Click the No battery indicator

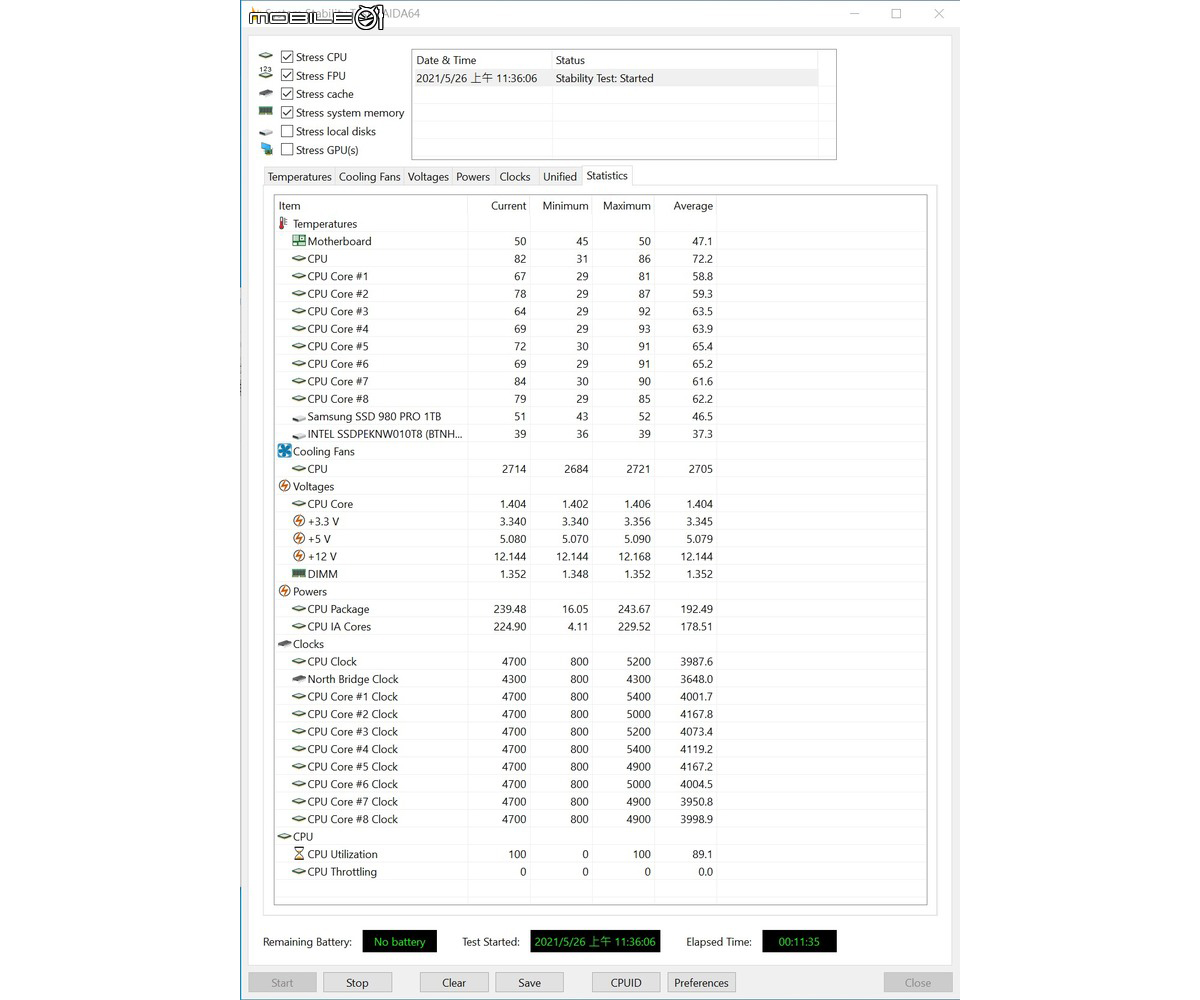point(399,941)
